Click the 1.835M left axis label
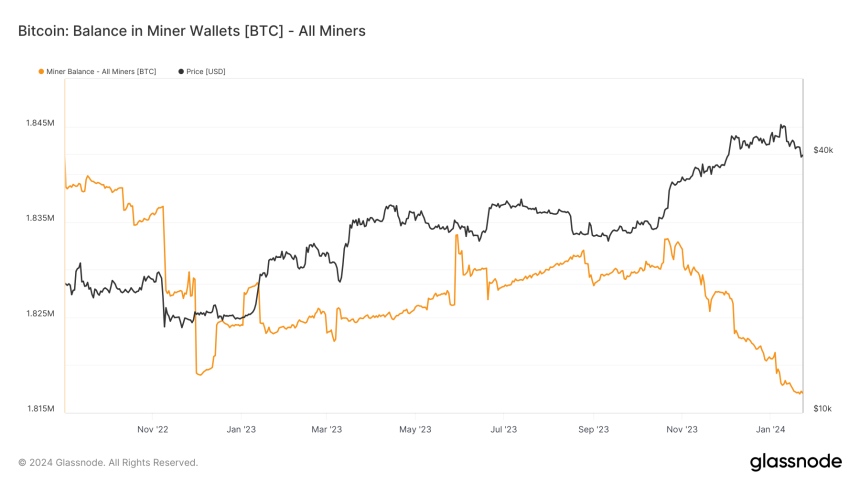The width and height of the screenshot is (860, 484). pos(40,218)
